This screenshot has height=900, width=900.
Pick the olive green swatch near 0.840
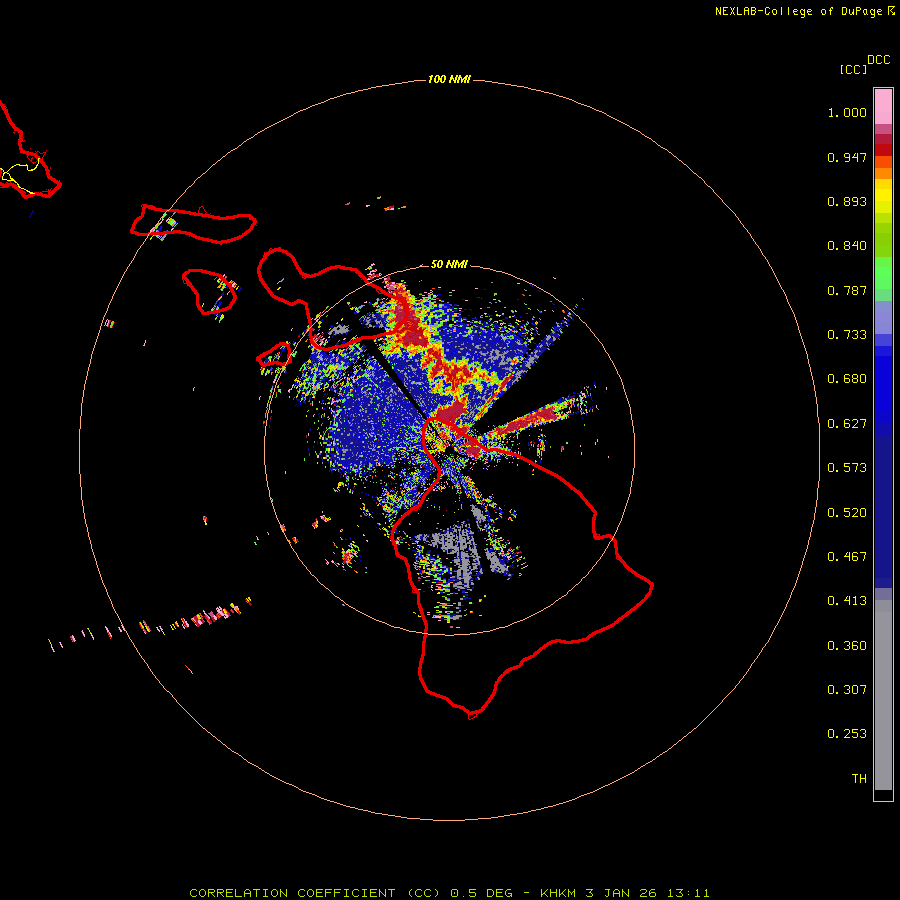click(x=883, y=240)
